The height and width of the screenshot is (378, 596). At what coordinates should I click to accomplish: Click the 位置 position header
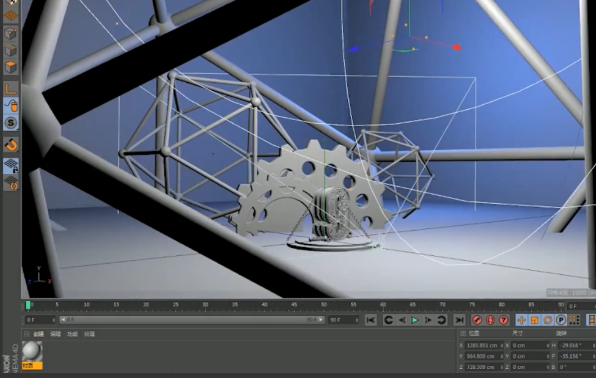coord(474,334)
